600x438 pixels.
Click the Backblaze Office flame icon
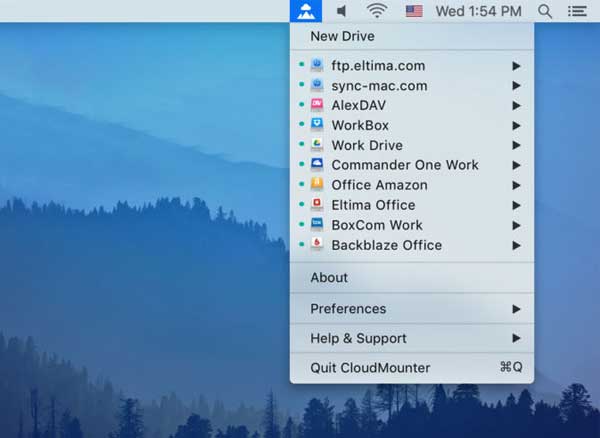pos(317,244)
